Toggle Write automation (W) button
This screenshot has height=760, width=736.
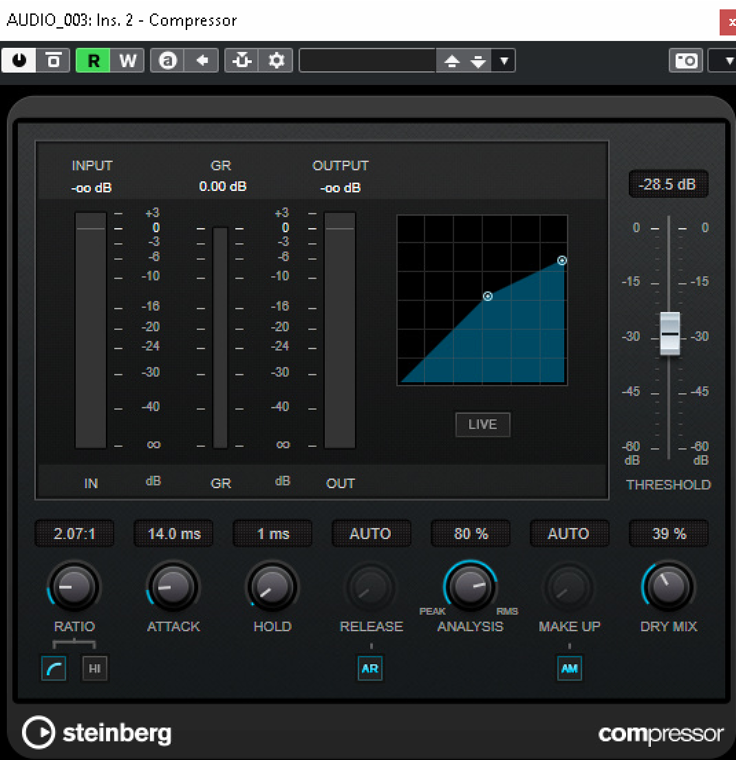click(128, 61)
